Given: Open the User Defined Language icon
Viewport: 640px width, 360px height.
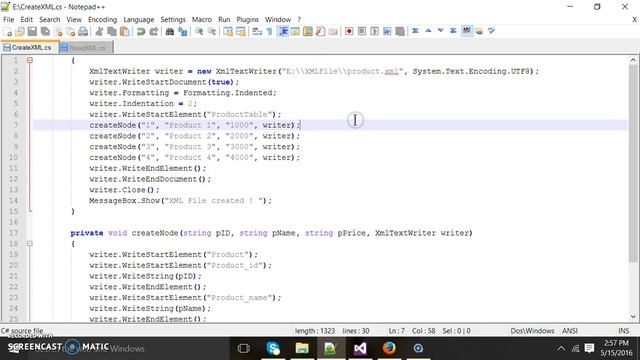Looking at the screenshot, I should click(x=295, y=31).
